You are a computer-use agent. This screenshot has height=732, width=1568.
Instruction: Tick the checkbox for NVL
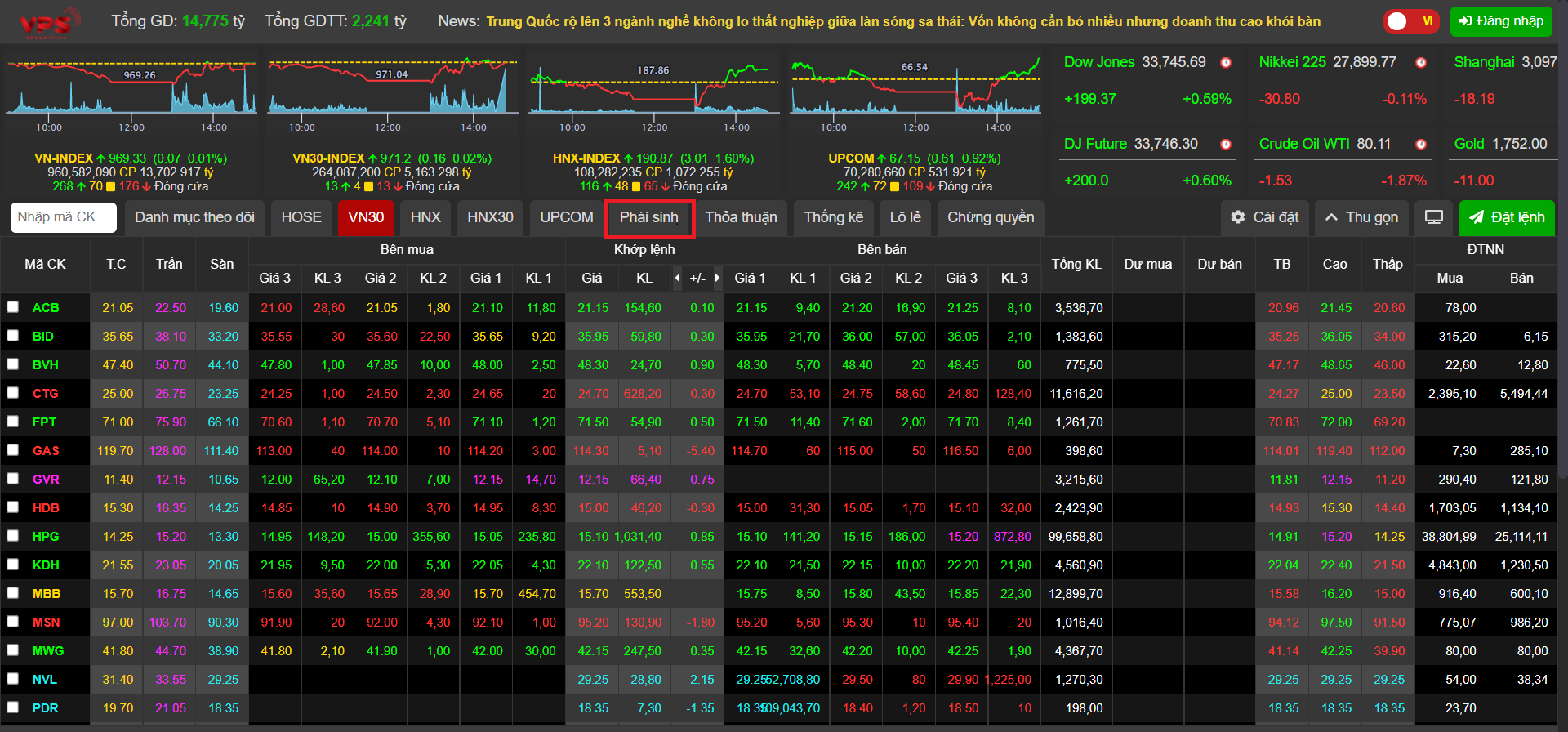(x=12, y=679)
